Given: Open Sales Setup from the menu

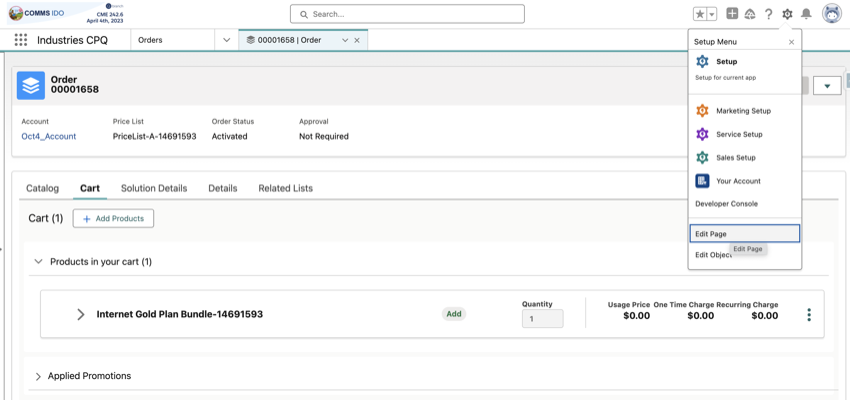Looking at the screenshot, I should 736,157.
